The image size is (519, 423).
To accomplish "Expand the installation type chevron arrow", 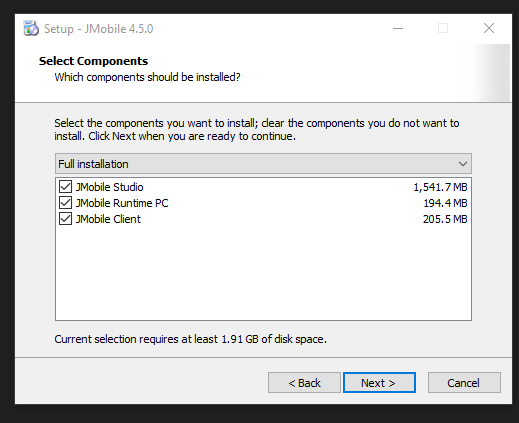I will tap(462, 164).
